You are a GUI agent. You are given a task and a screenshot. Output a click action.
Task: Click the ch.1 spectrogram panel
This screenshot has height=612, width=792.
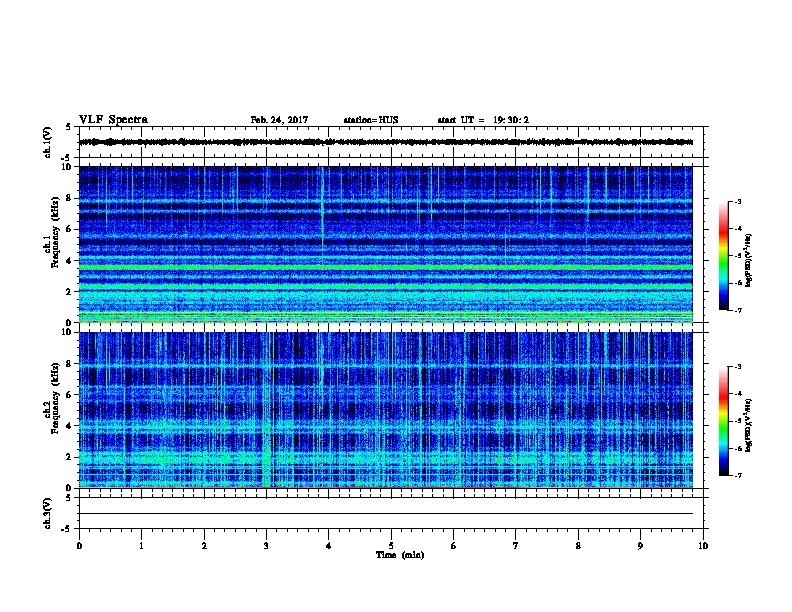tap(386, 244)
